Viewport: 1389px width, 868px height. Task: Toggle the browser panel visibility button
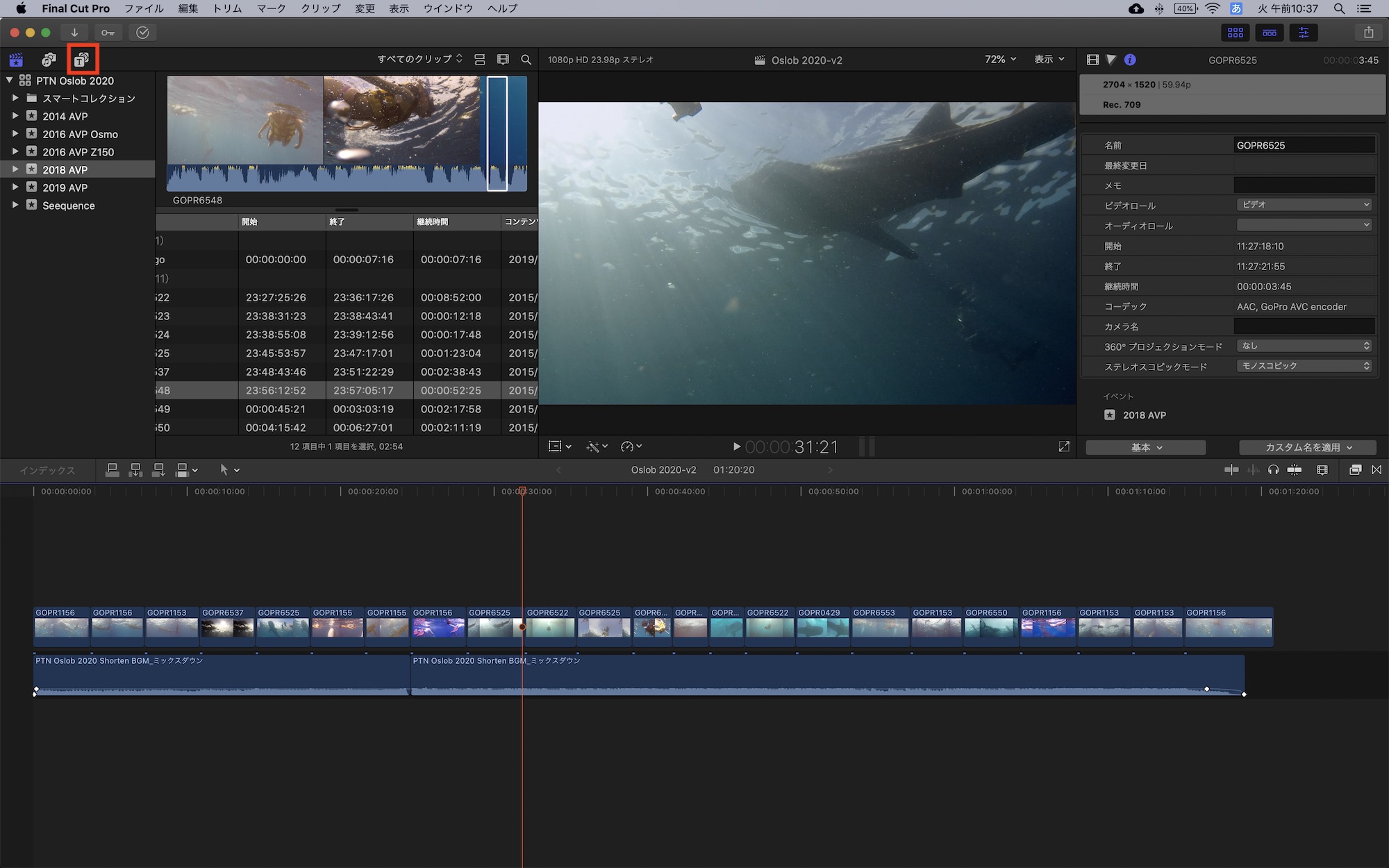tap(1235, 33)
